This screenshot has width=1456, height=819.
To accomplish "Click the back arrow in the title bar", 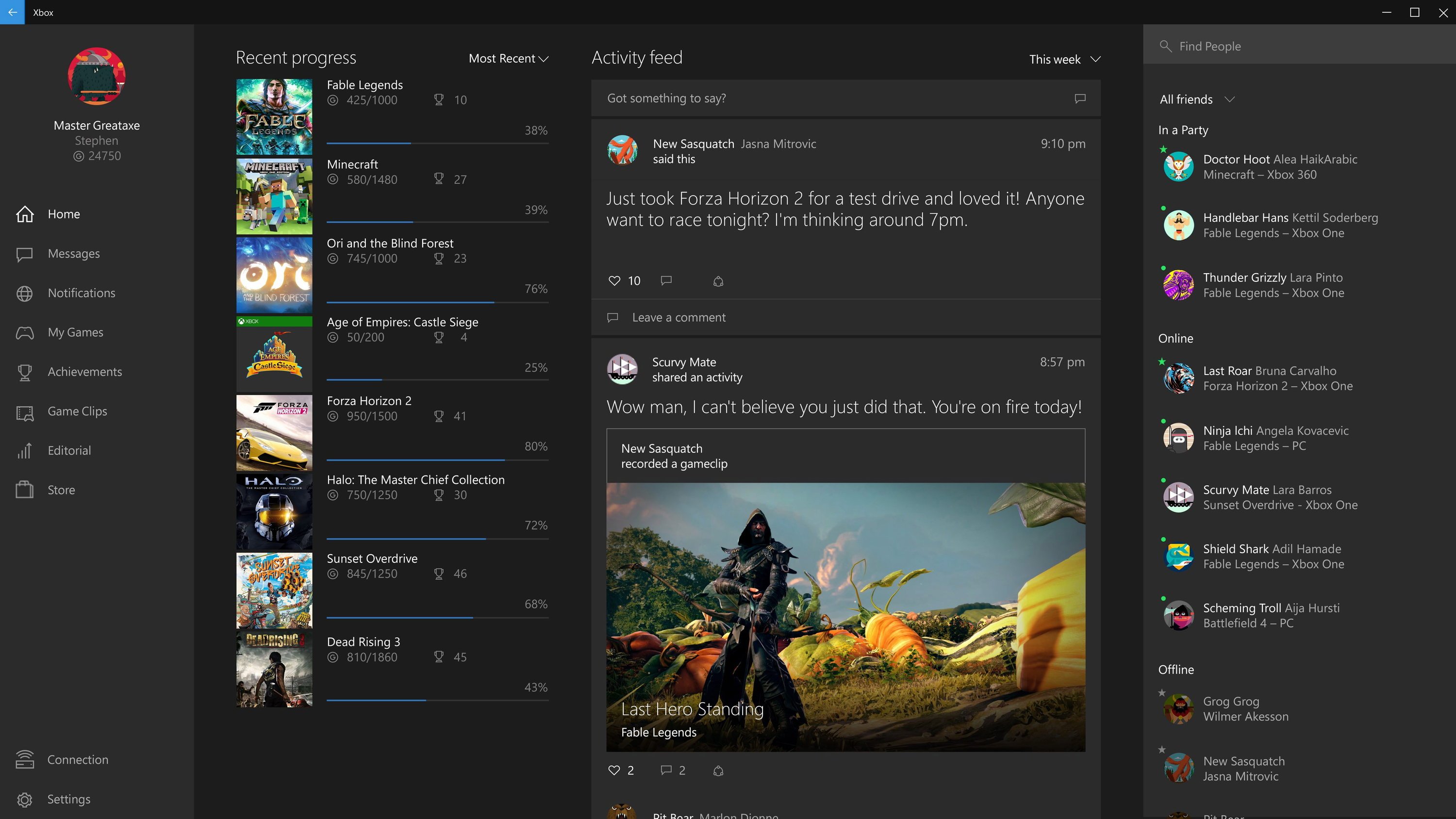I will point(12,12).
